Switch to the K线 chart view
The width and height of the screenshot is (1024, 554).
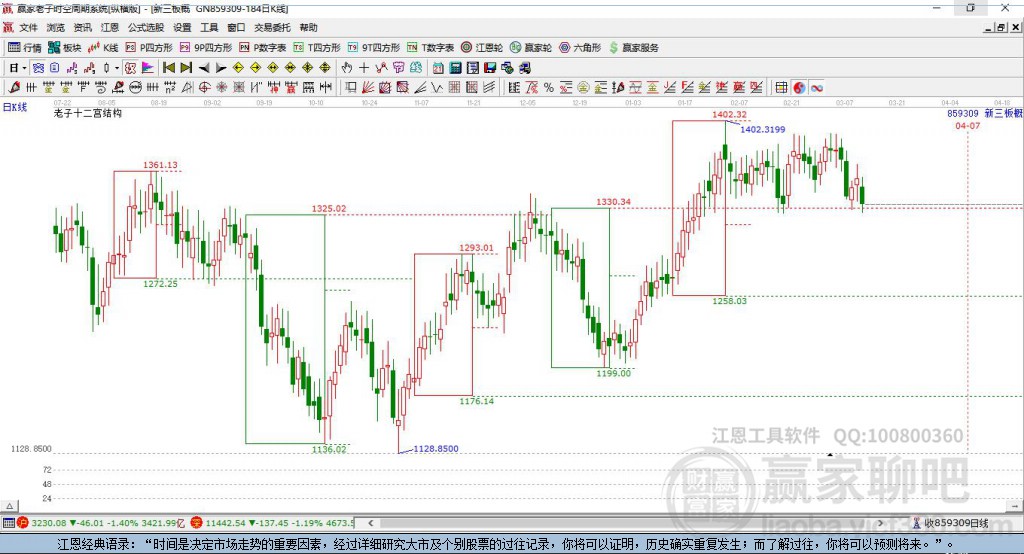pyautogui.click(x=103, y=48)
